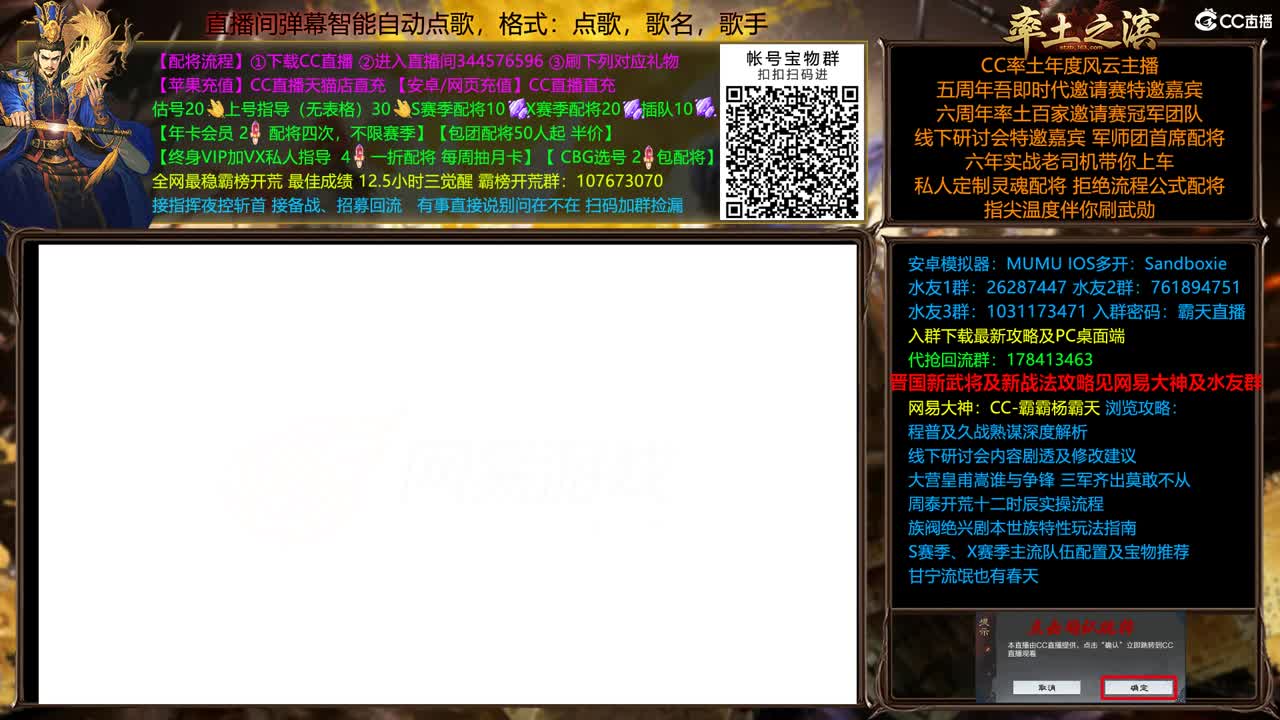This screenshot has width=1280, height=720.
Task: Click the 网易大神：CC-霸霸杨霸天 line
Action: 1043,408
